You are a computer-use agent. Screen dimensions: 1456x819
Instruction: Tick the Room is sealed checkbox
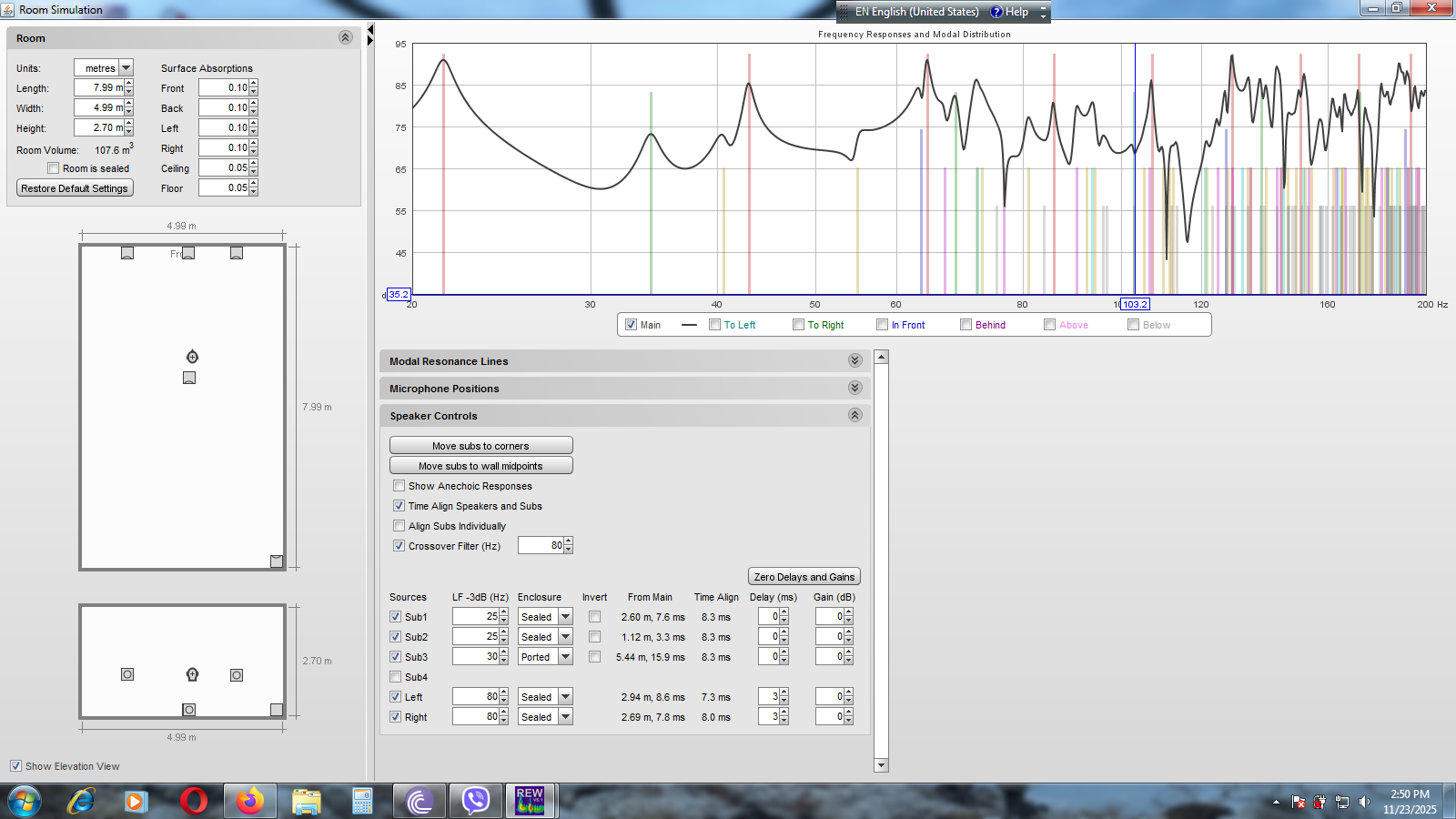(53, 168)
